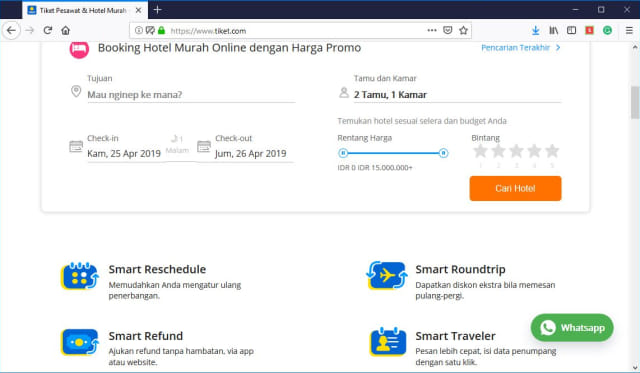Click the Check-out calendar icon

pyautogui.click(x=204, y=146)
